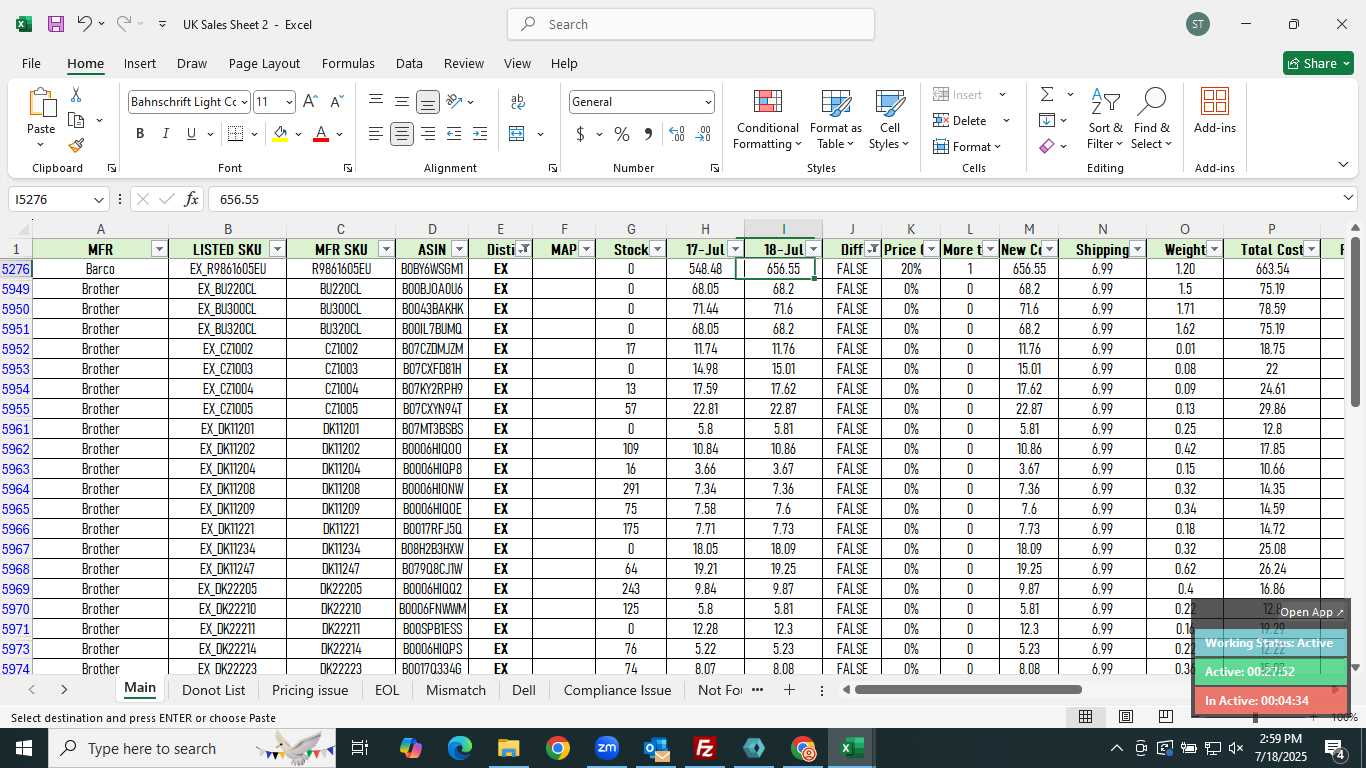This screenshot has height=768, width=1366.
Task: Click the Increase Indent icon
Action: 480,134
